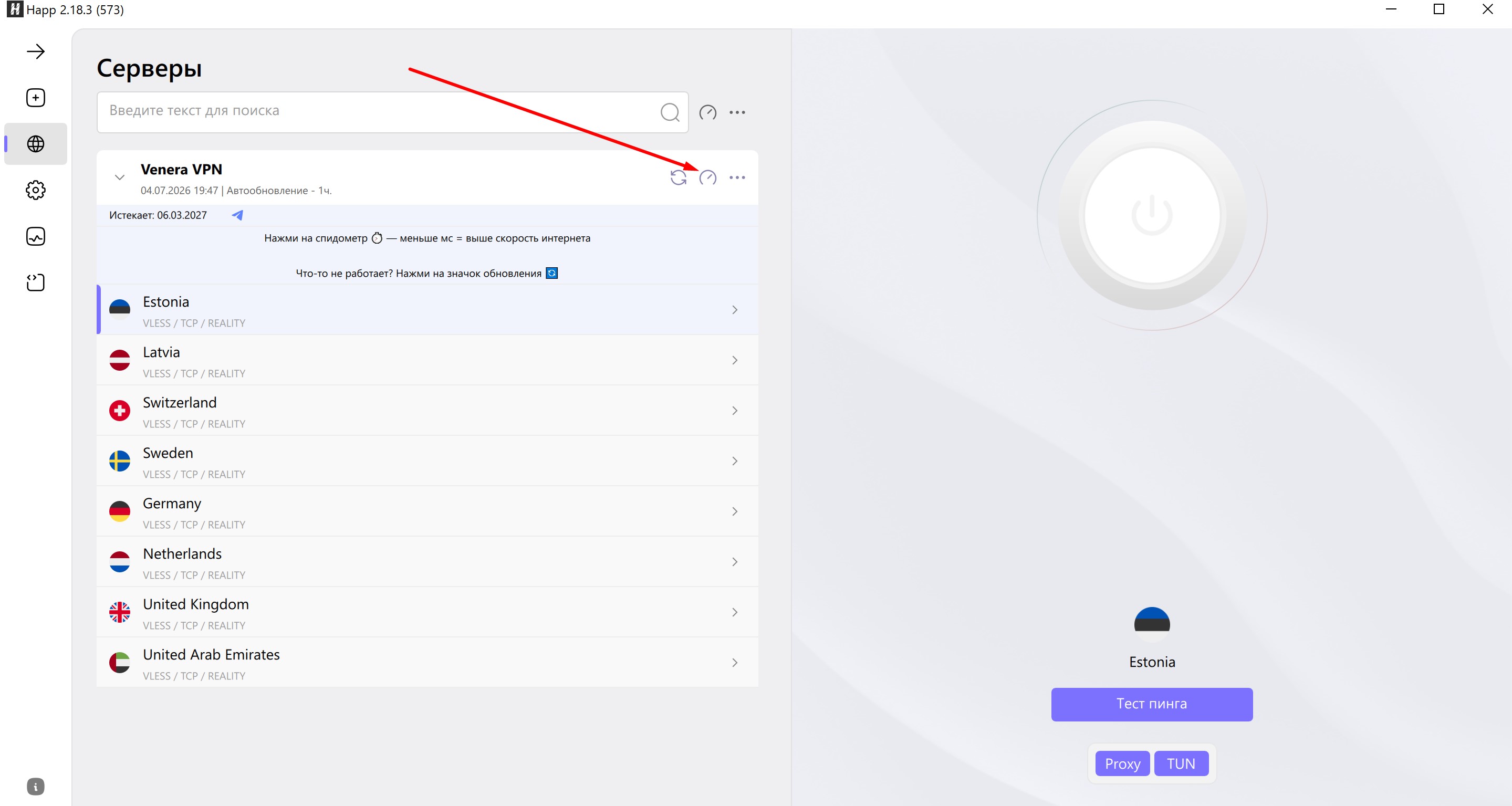Open Switzerland server details chevron
Image resolution: width=1512 pixels, height=806 pixels.
pos(734,410)
